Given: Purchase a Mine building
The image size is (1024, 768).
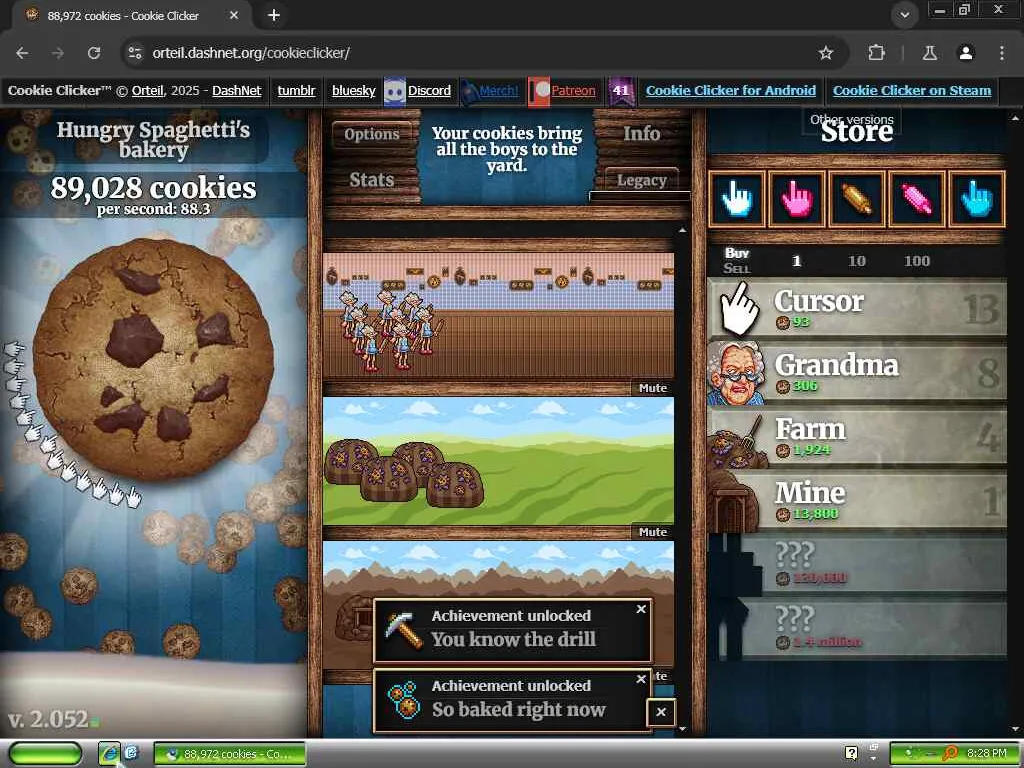Looking at the screenshot, I should tap(857, 500).
